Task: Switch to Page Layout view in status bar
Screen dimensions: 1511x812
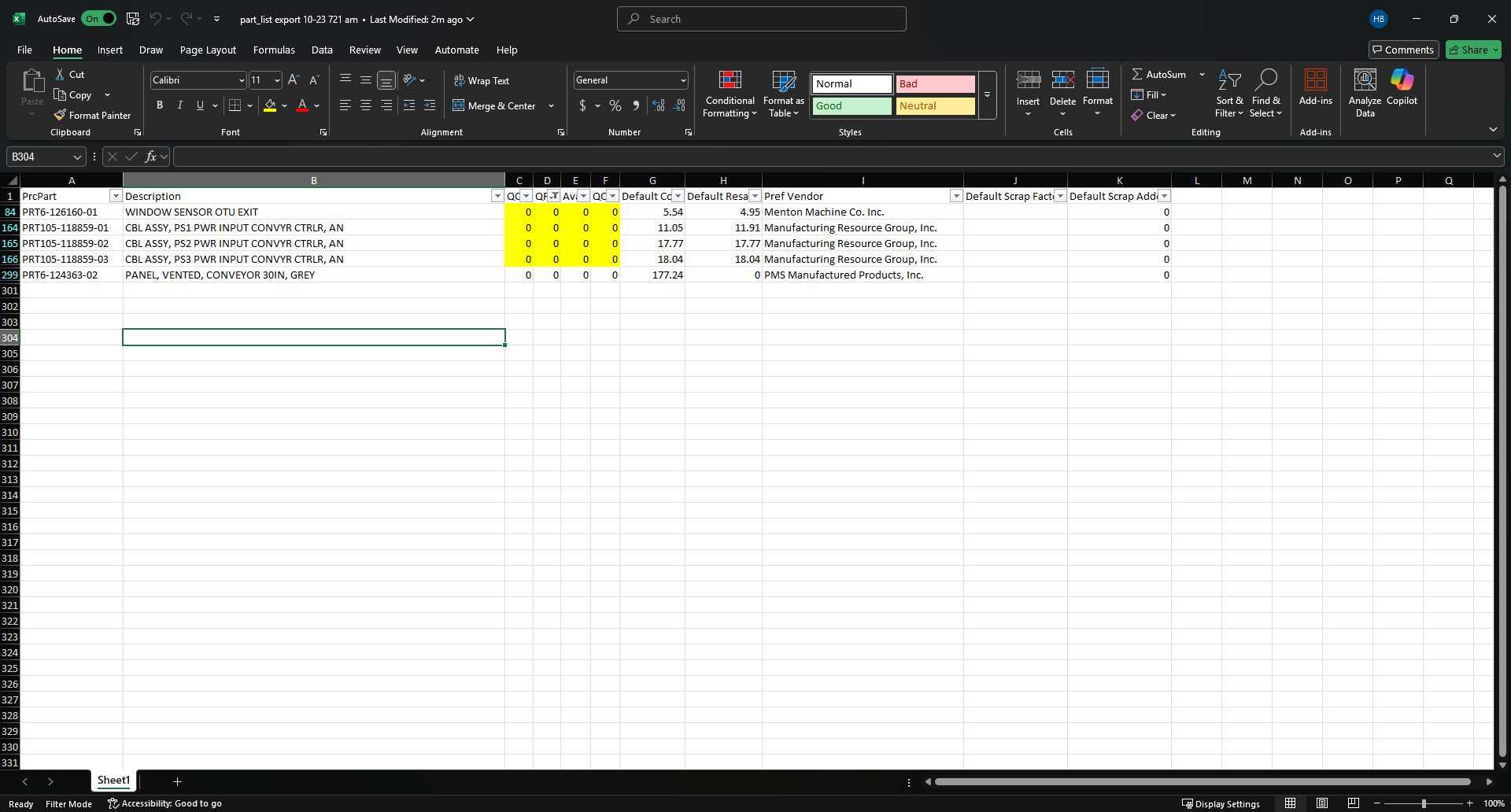Action: pos(1322,803)
